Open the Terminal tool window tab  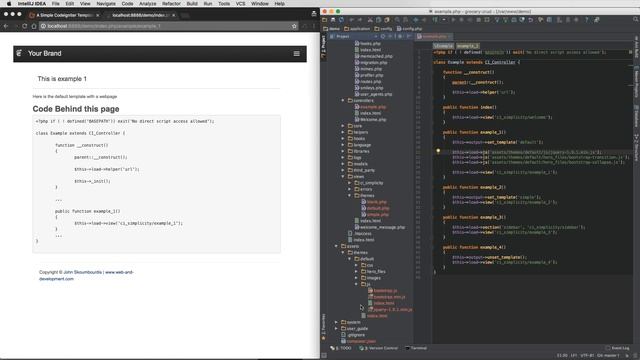click(x=416, y=348)
